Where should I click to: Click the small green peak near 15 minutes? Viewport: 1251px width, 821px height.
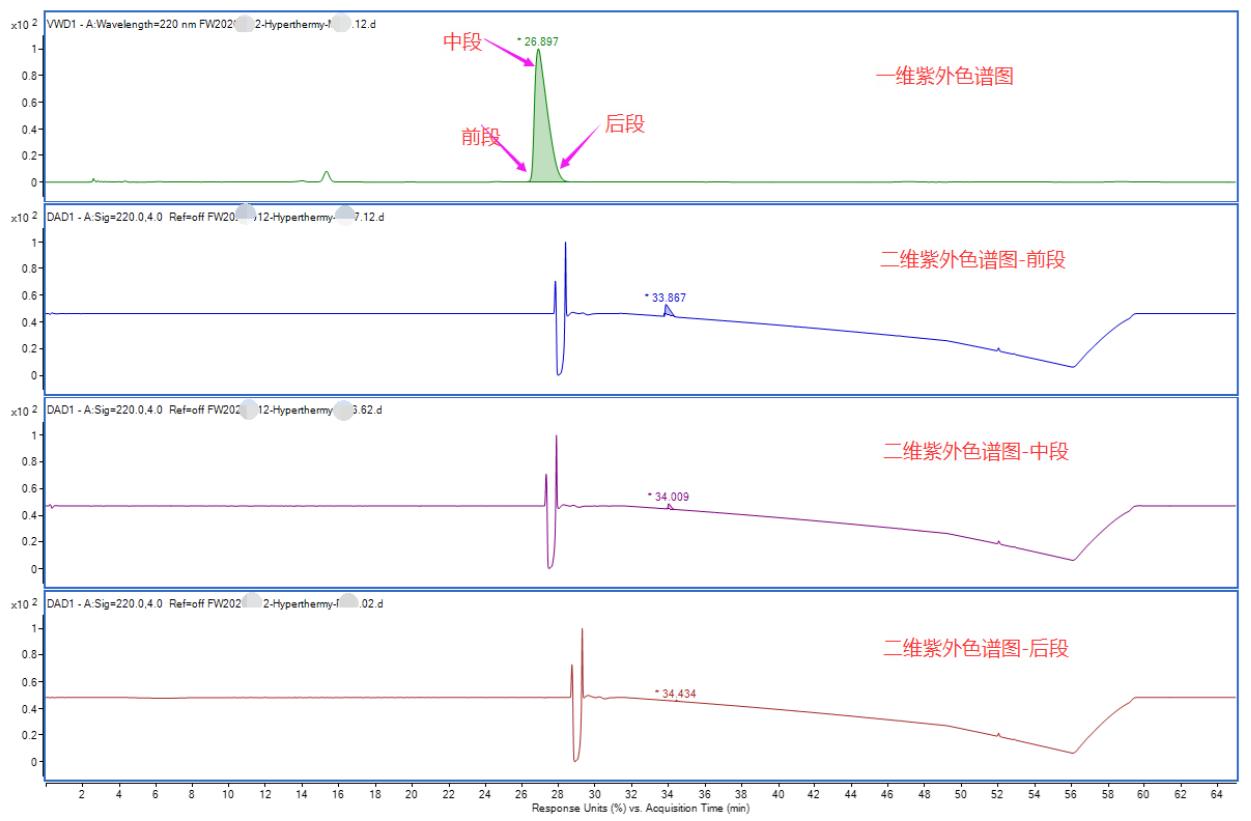(326, 175)
